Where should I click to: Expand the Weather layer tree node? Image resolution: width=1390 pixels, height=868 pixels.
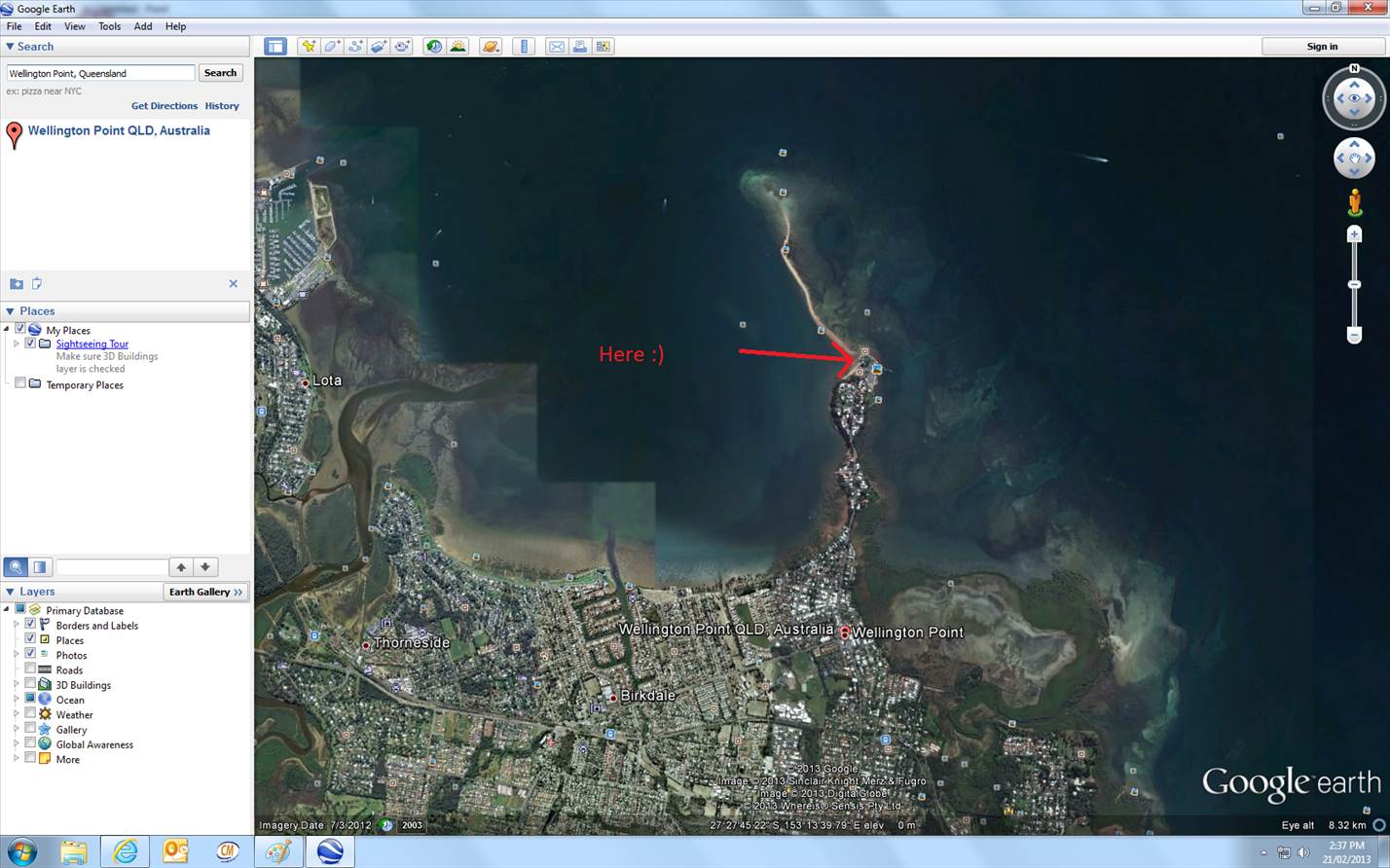(x=17, y=714)
